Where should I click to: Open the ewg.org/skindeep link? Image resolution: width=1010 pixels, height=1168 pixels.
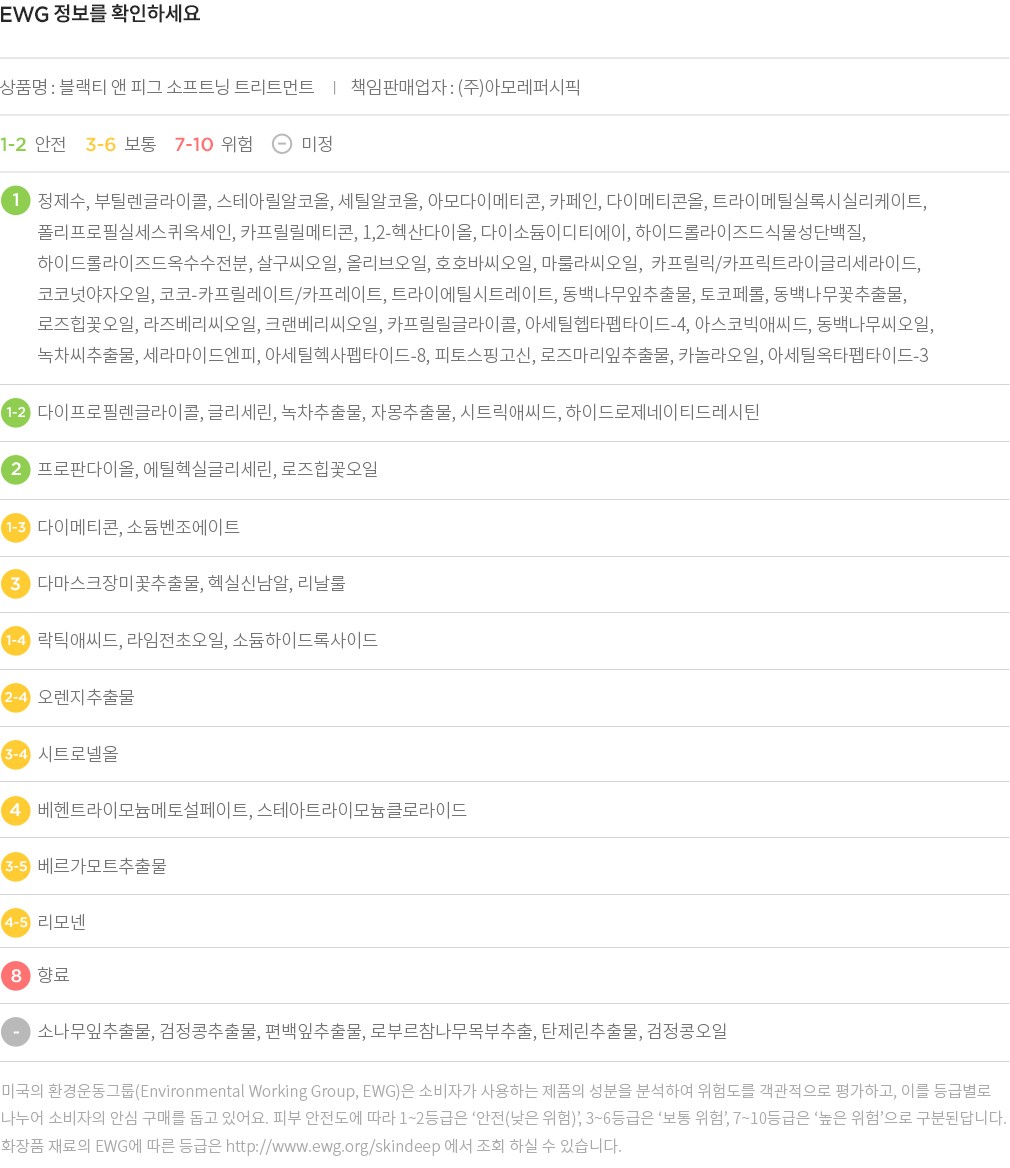346,1146
